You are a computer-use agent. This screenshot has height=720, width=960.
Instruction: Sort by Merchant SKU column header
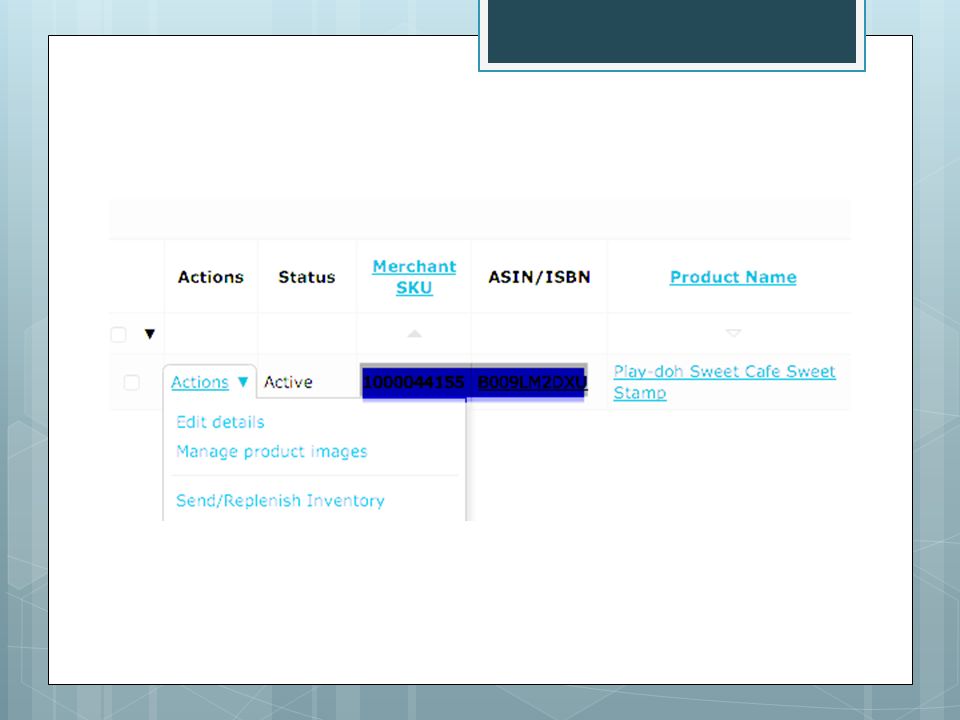click(x=414, y=277)
